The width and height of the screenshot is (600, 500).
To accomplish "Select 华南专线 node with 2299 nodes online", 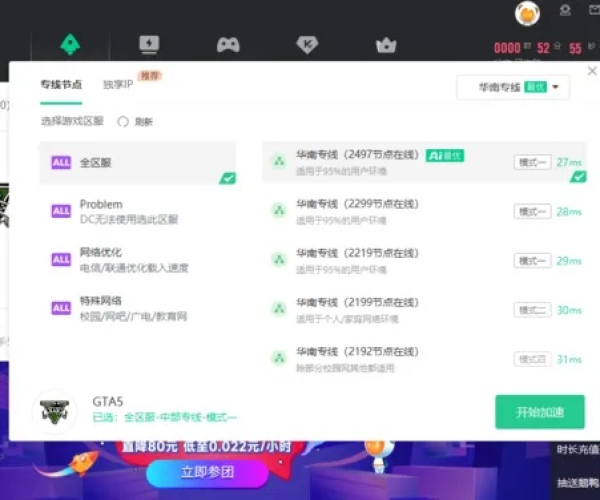I will pos(424,212).
